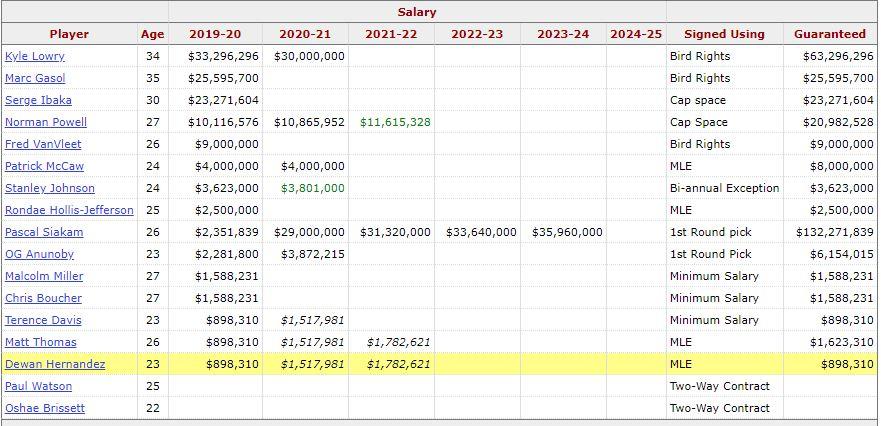881x426 pixels.
Task: Select Kyle Lowry's age 34 cell
Action: (x=153, y=56)
